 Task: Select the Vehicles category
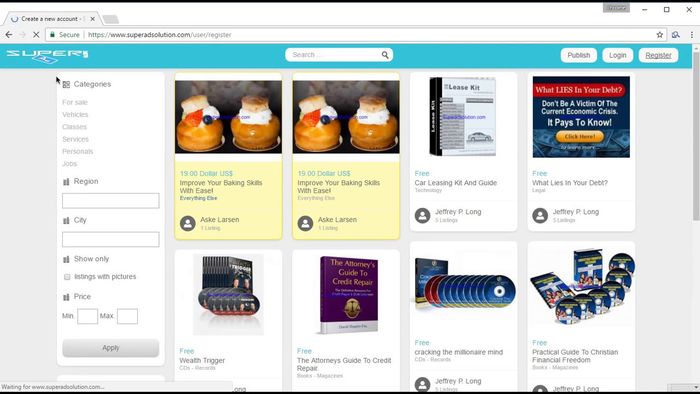pos(75,115)
